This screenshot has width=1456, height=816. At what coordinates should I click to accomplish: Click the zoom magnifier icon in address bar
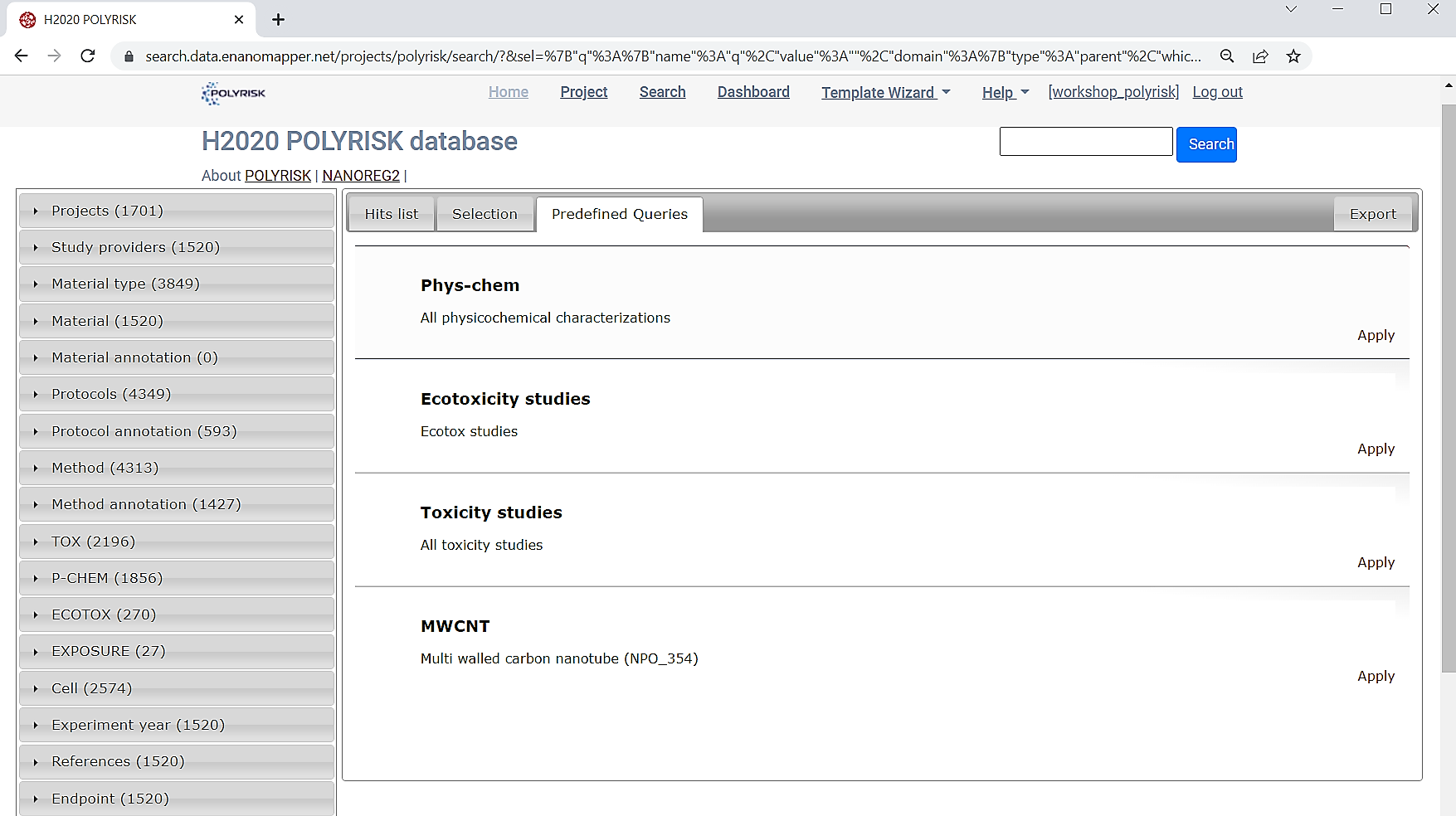(1228, 56)
